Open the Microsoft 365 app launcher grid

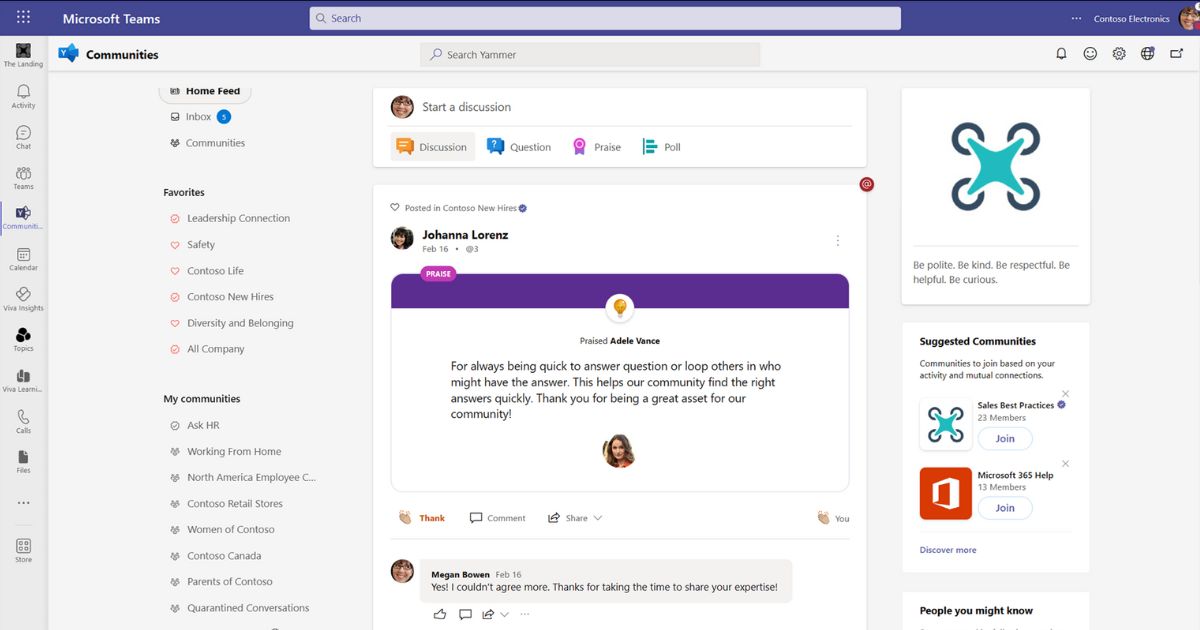[23, 18]
